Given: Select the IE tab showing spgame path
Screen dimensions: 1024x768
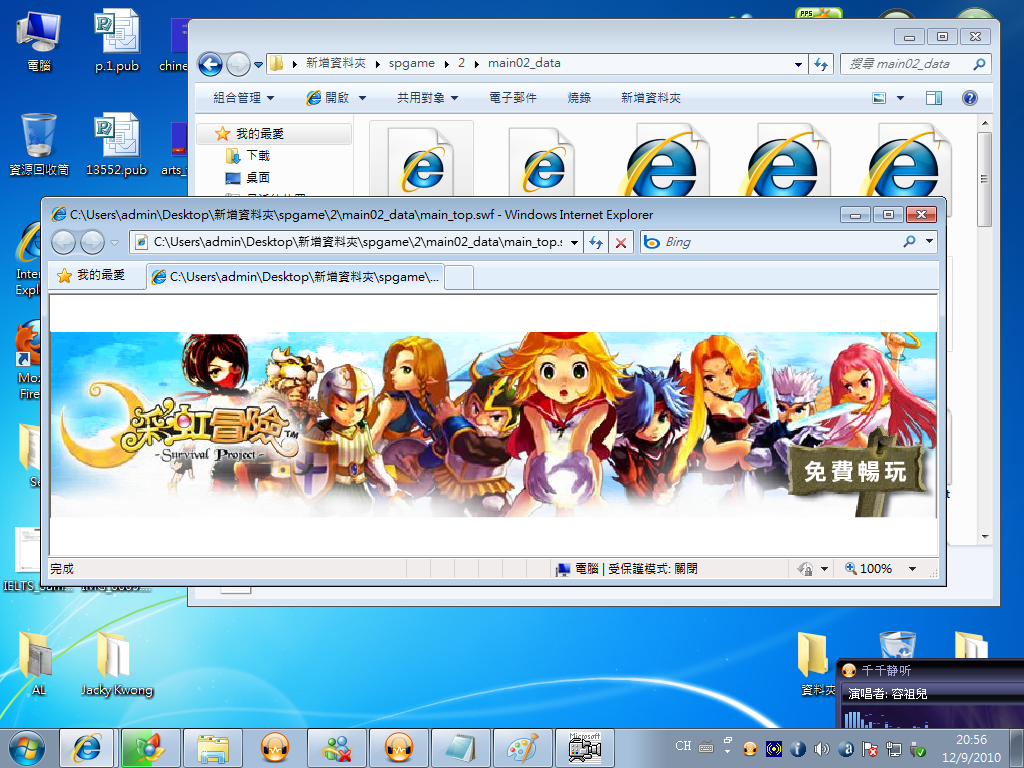Looking at the screenshot, I should click(296, 277).
